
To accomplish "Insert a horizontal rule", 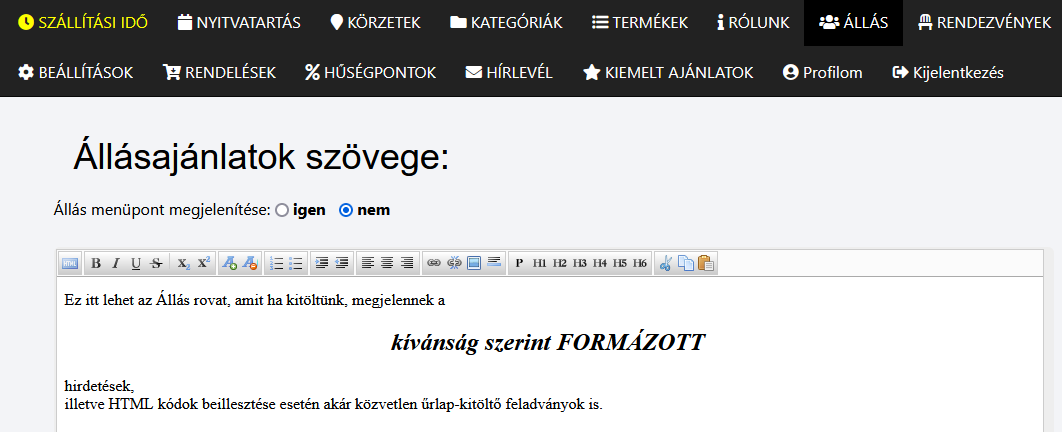I will point(494,263).
